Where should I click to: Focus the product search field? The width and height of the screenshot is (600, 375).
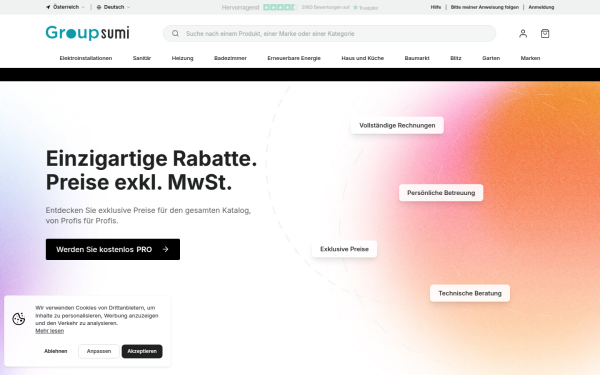(329, 34)
